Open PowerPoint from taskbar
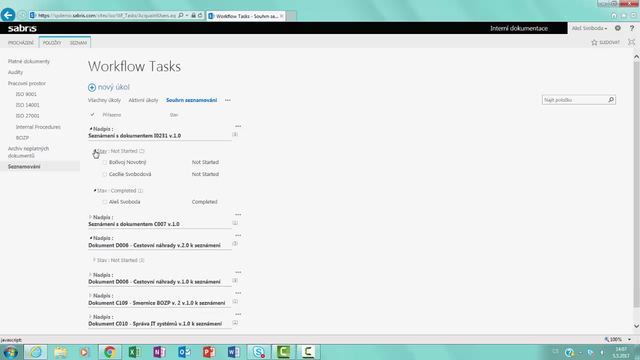Screen dimensions: 640x360 (x=209, y=352)
